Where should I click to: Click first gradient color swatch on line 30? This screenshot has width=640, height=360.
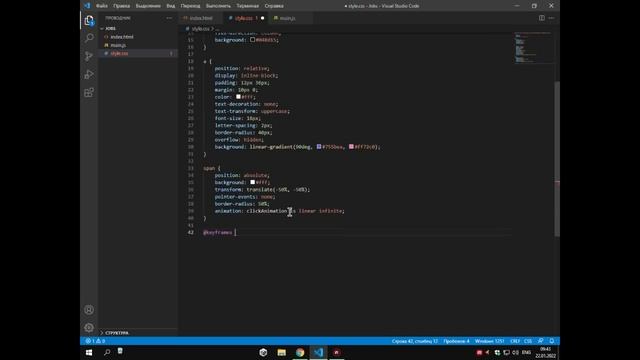(319, 147)
